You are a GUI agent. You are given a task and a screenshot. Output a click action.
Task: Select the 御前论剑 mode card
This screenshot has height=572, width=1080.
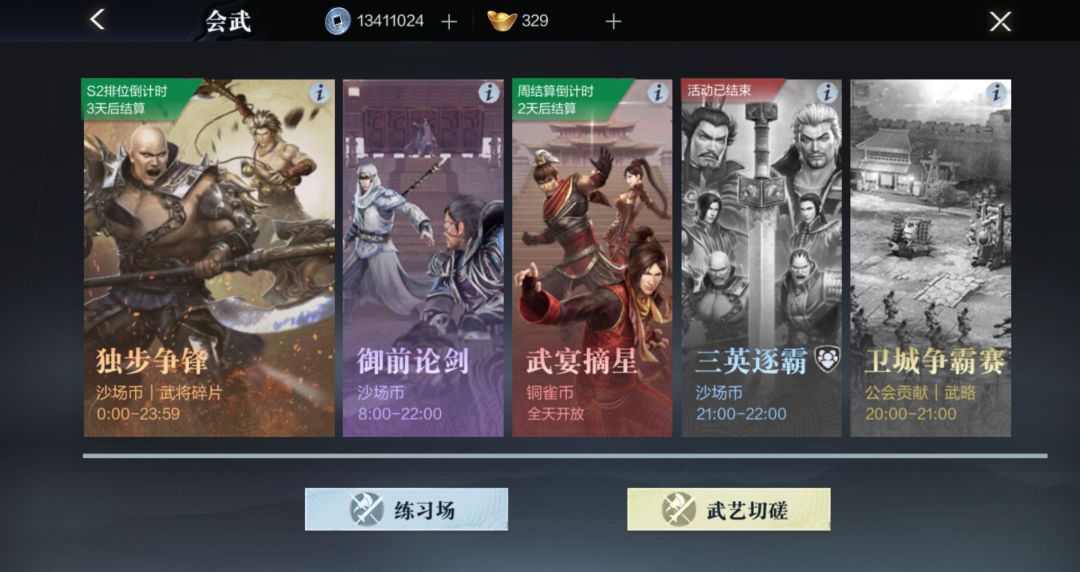pyautogui.click(x=423, y=258)
